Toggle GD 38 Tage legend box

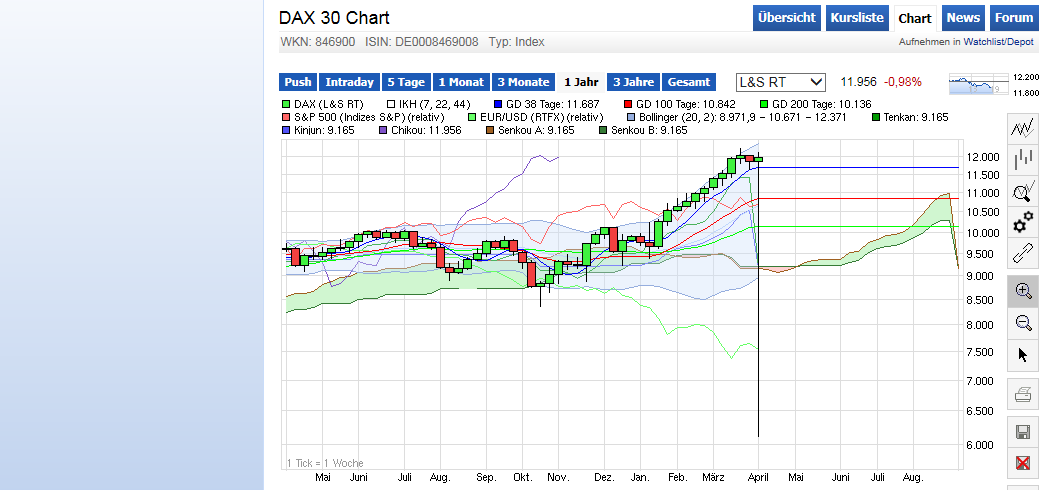[x=499, y=104]
